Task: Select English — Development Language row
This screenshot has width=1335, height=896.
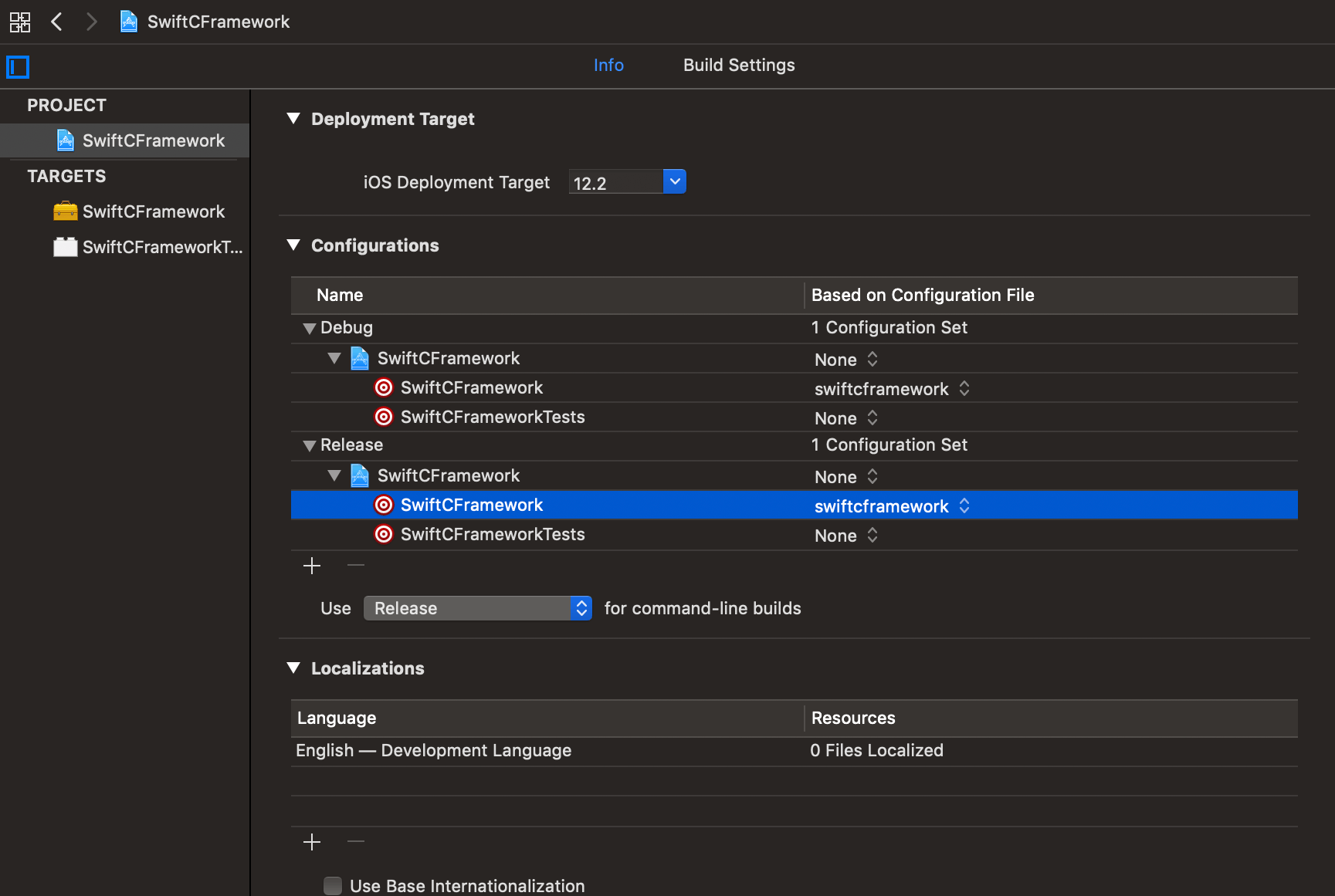Action: coord(794,751)
